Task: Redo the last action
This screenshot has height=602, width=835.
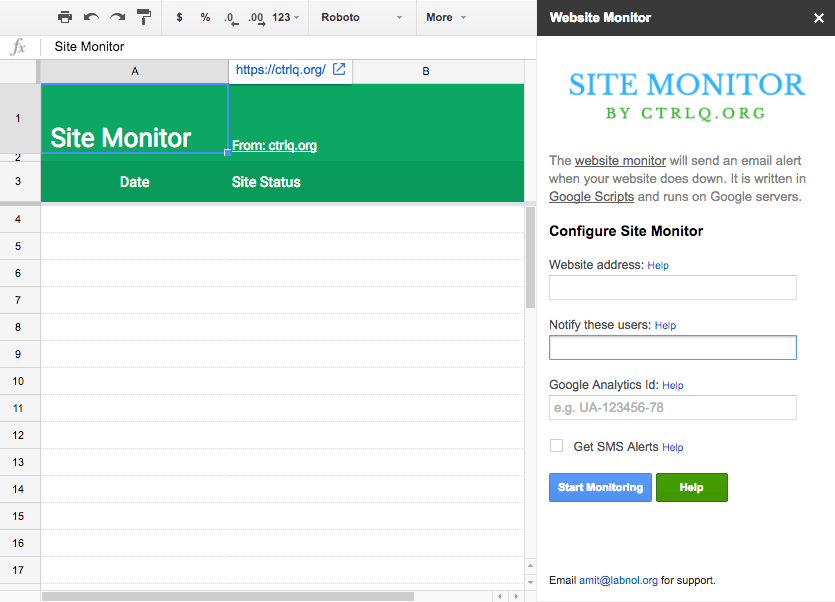Action: (117, 17)
